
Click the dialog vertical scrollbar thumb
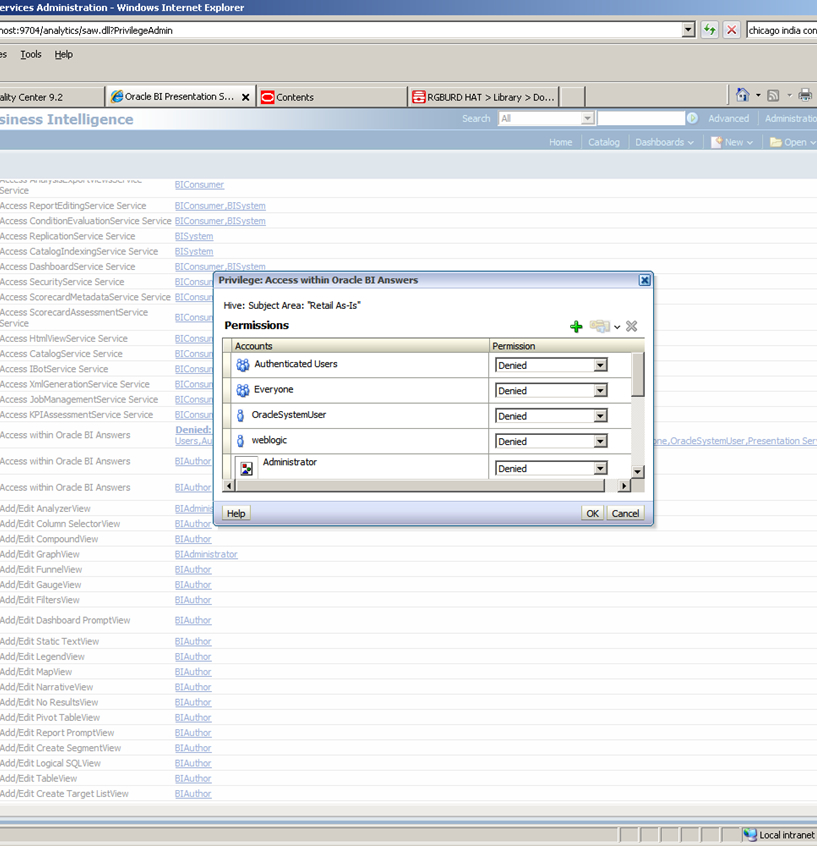pos(638,374)
